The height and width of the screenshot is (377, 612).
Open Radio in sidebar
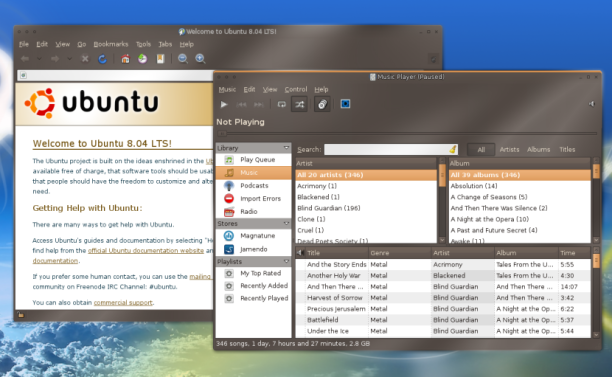(x=253, y=212)
